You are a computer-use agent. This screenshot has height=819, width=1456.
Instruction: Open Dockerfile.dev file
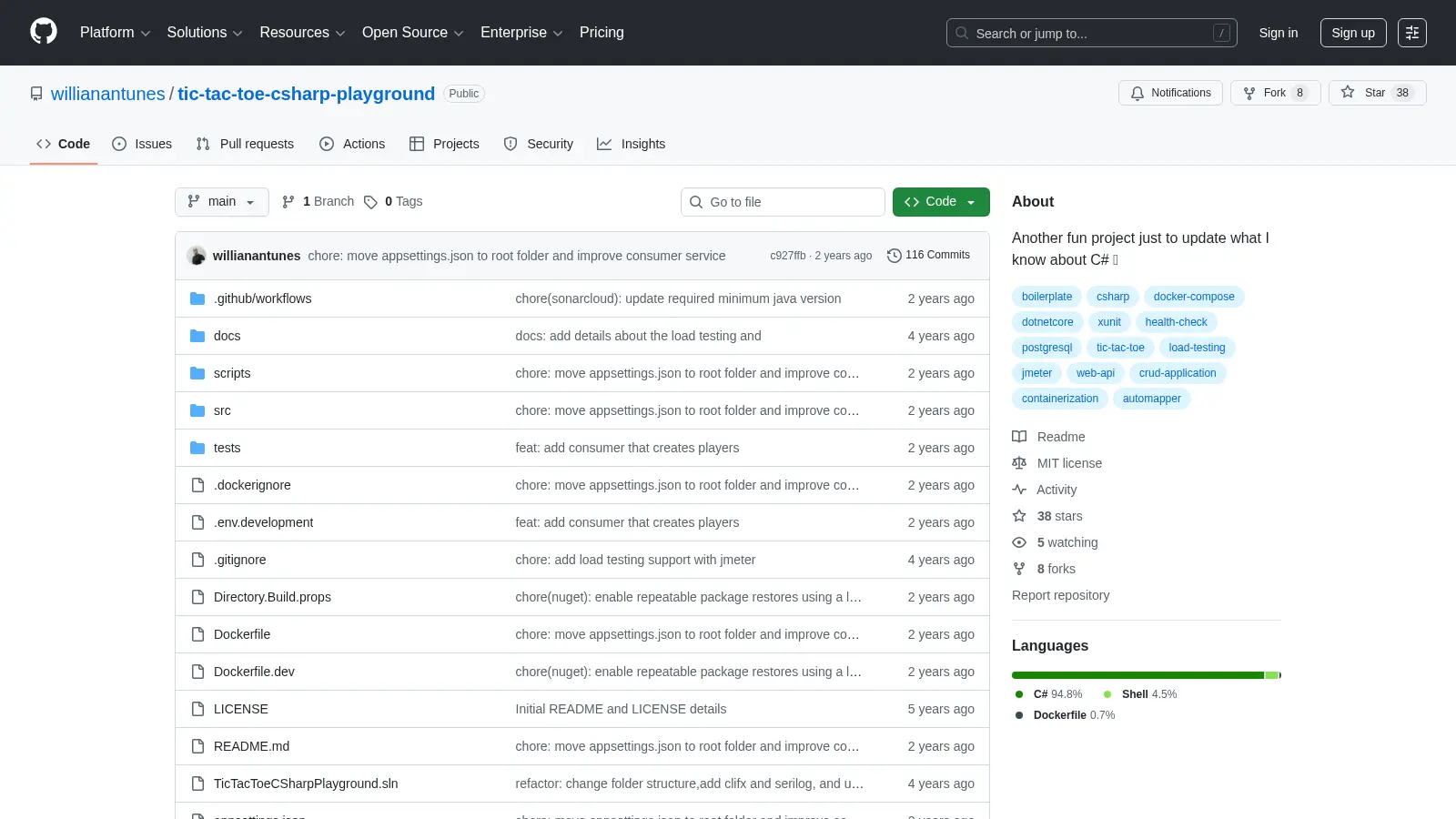pos(254,672)
